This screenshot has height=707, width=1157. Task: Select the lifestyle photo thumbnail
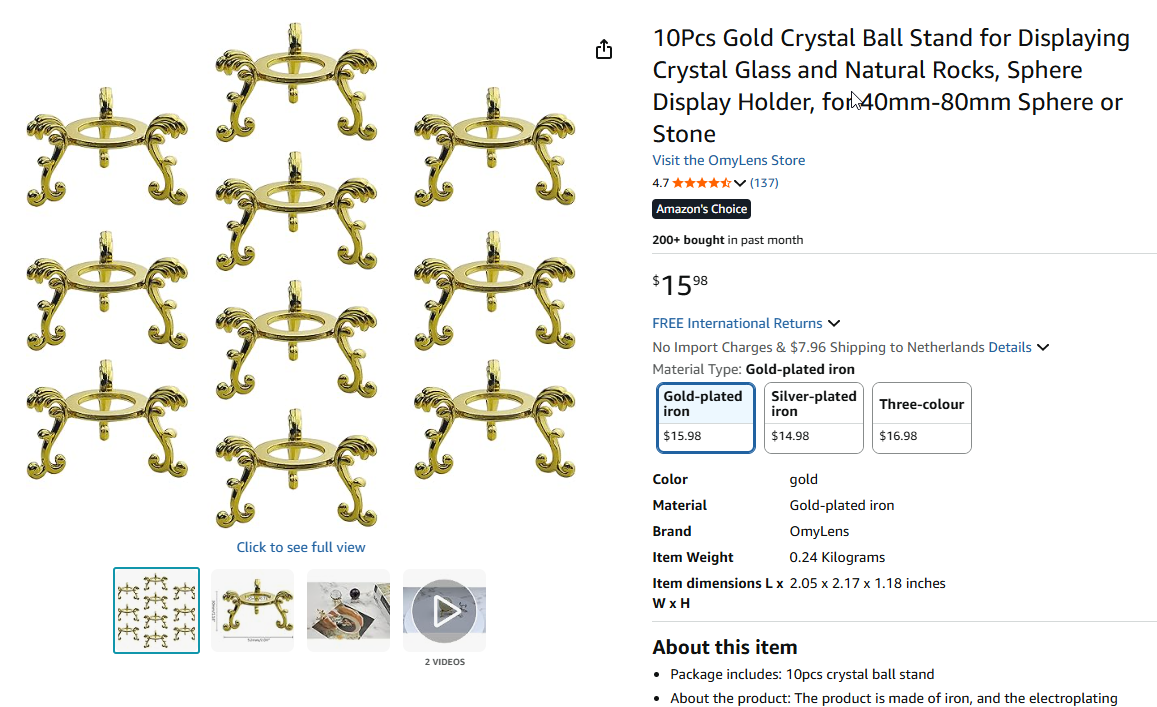coord(348,610)
